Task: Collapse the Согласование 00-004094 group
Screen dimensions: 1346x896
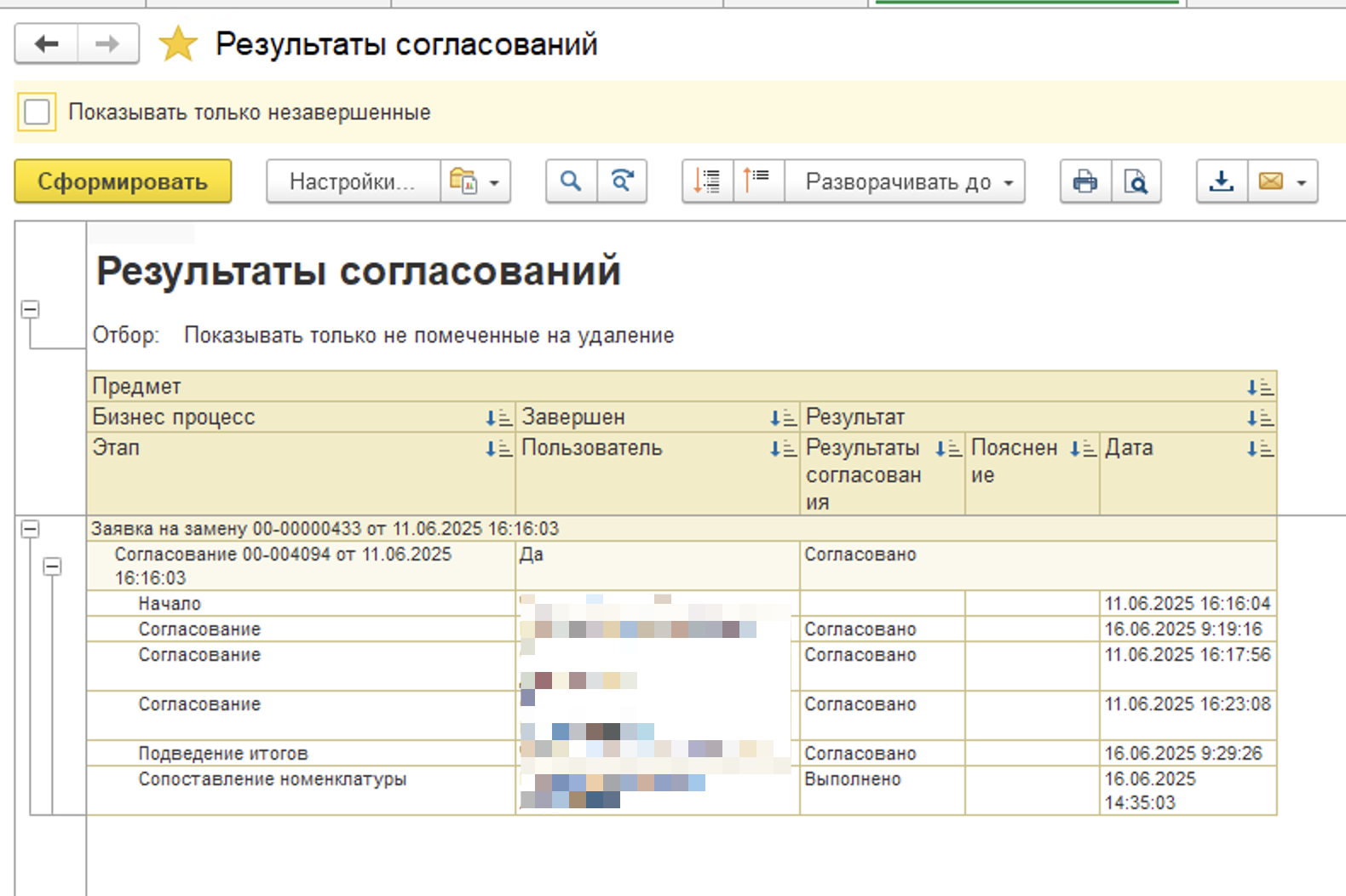Action: pos(52,566)
